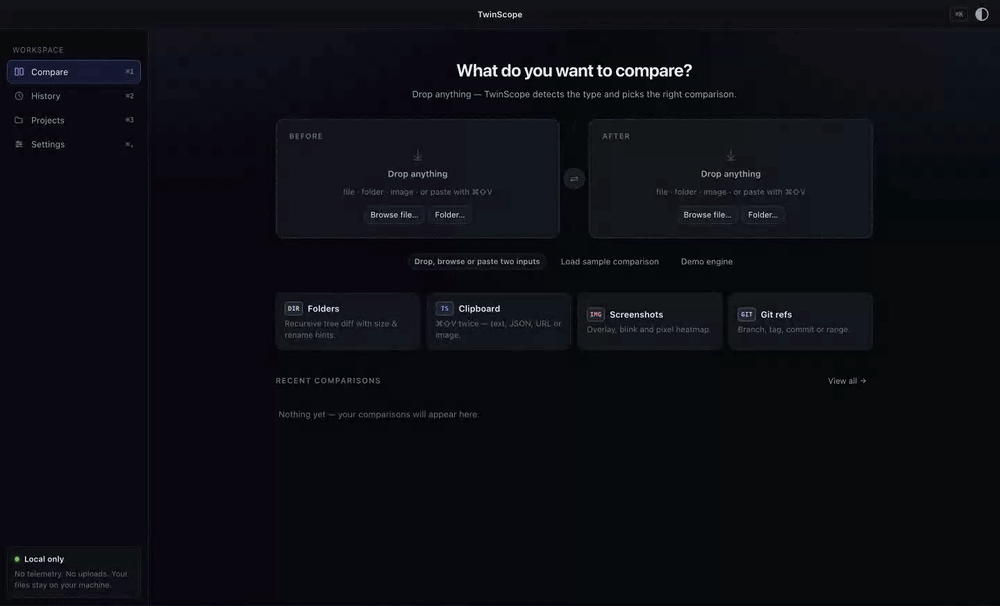Swap Before and After inputs
1000x606 pixels.
574,179
